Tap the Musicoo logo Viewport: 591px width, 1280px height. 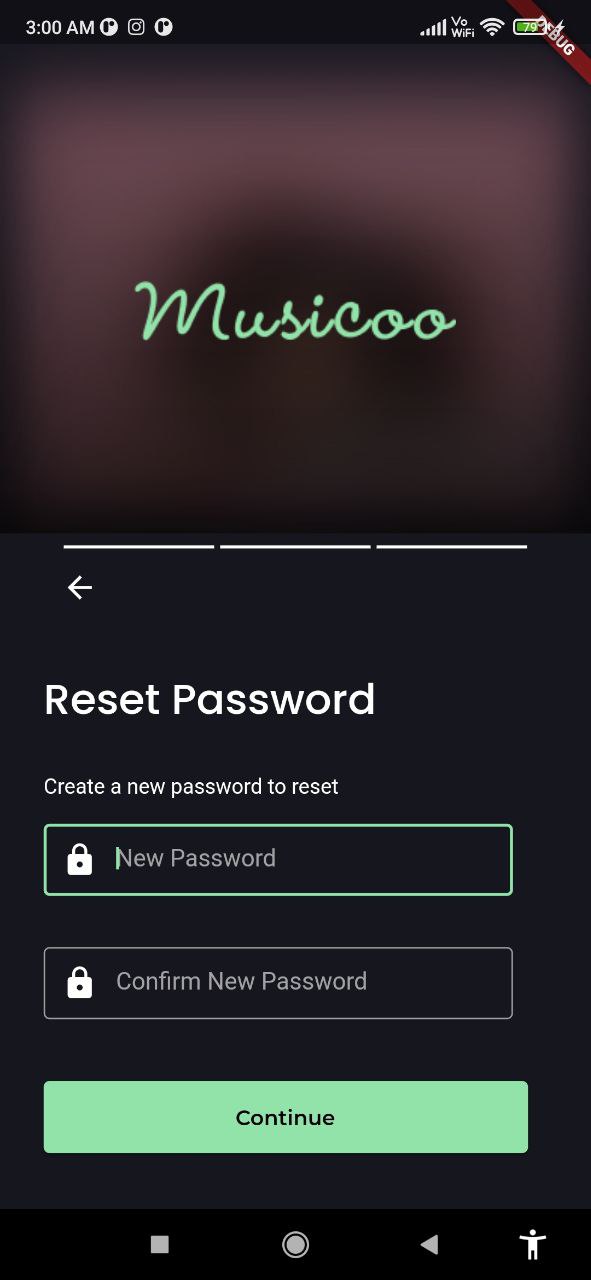[x=295, y=311]
